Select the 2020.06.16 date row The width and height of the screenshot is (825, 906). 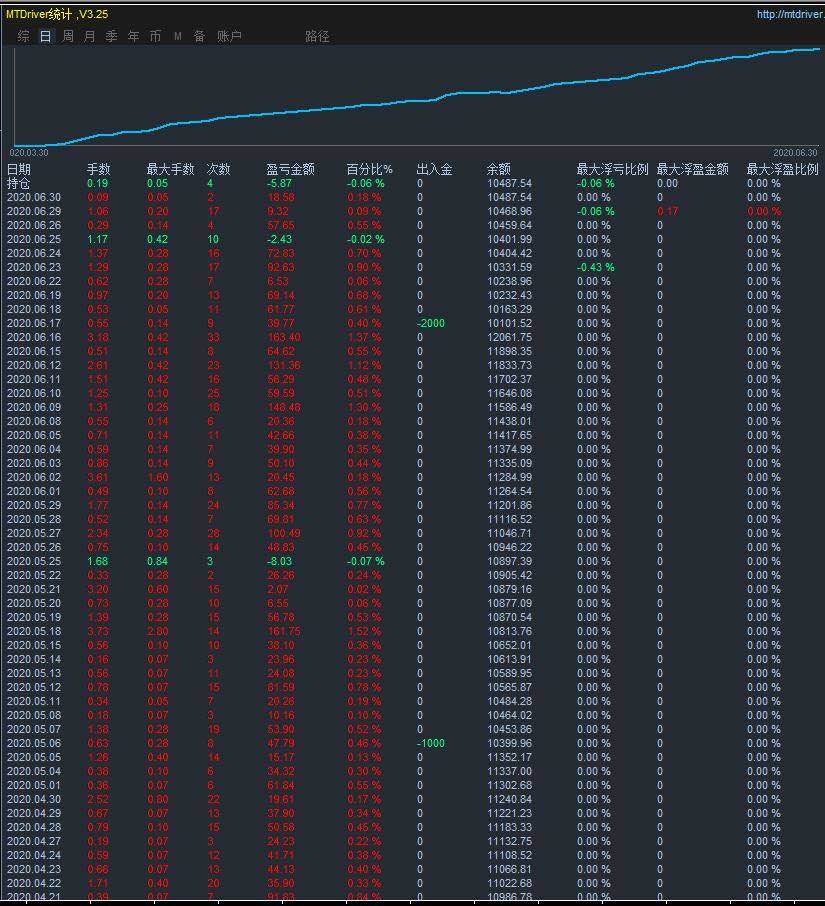pyautogui.click(x=34, y=337)
